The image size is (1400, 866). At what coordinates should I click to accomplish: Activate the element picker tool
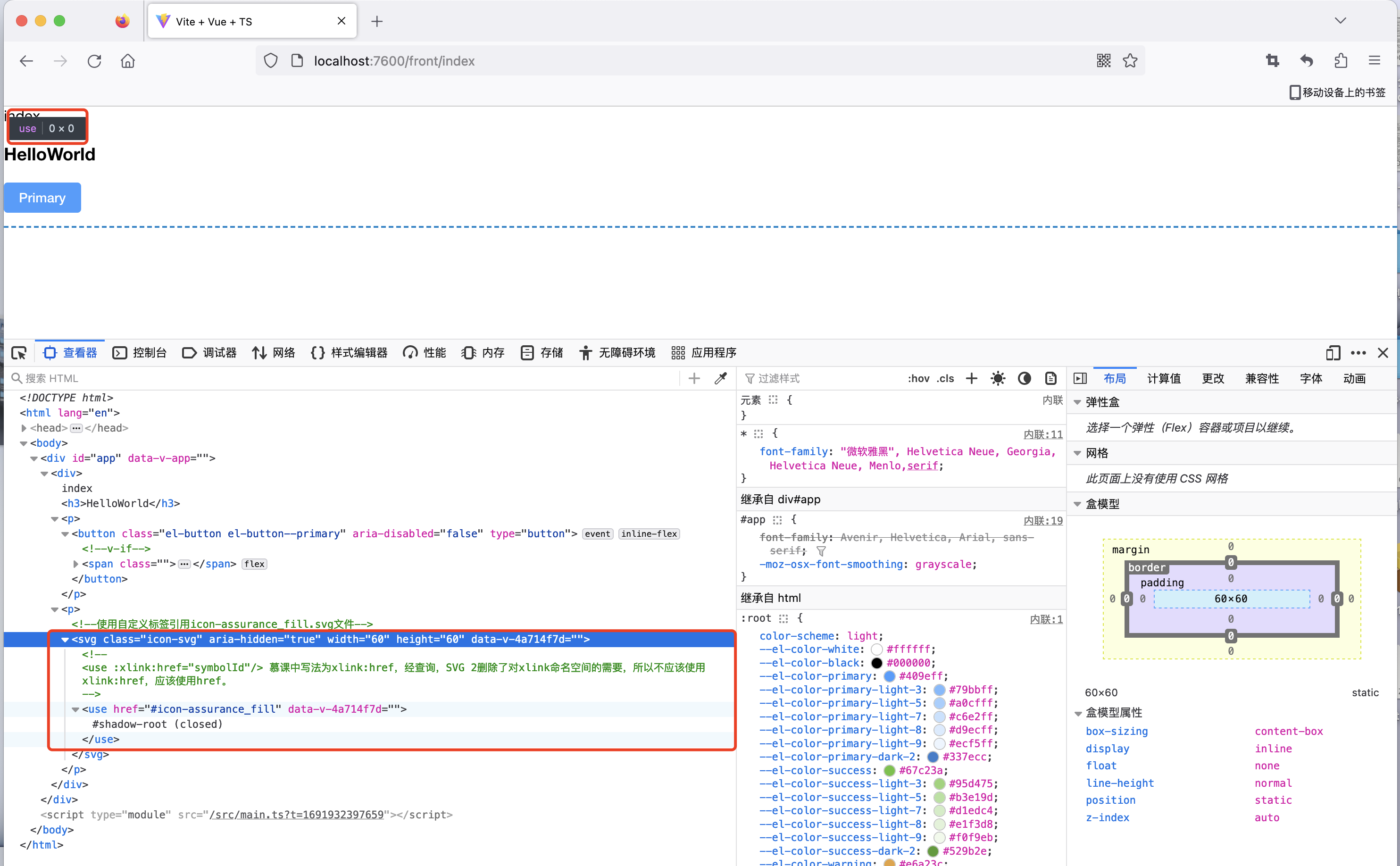19,353
